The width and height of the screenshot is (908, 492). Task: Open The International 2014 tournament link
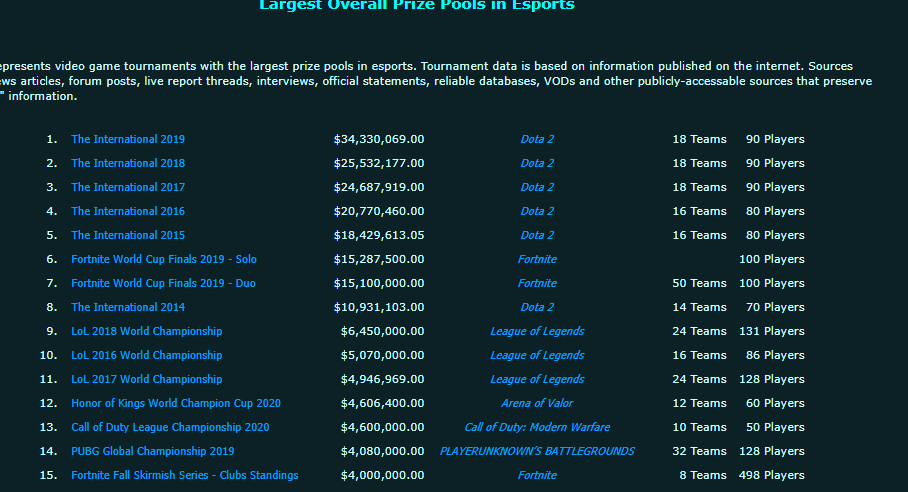pos(128,307)
